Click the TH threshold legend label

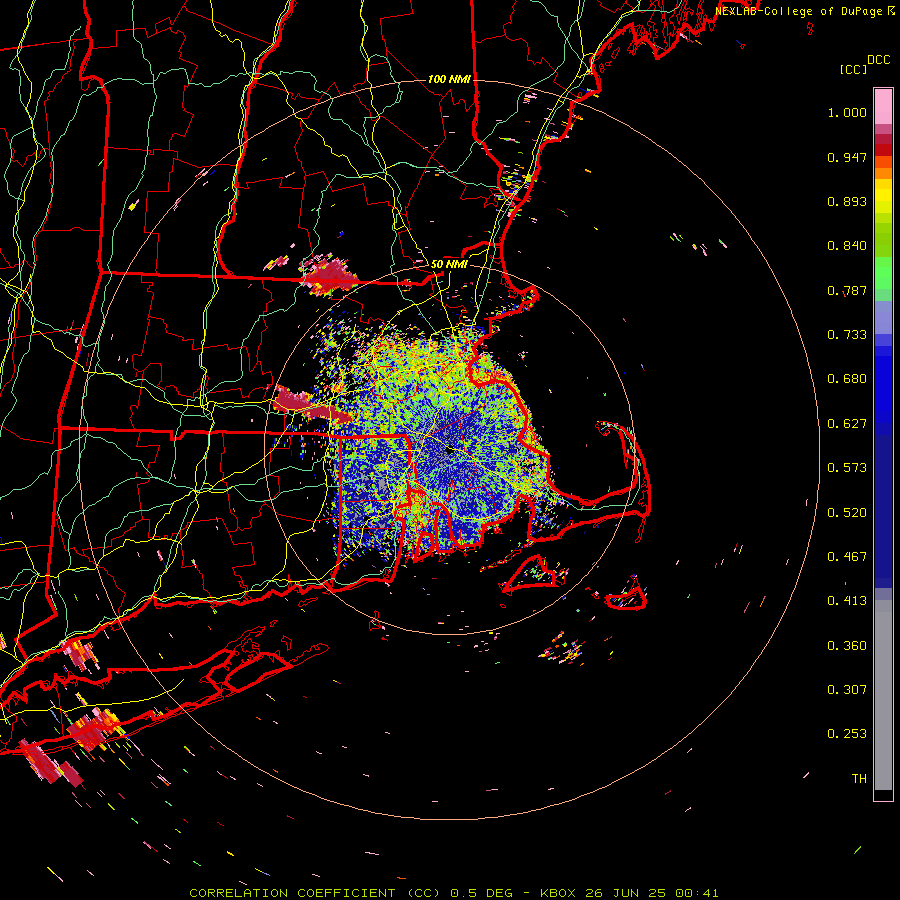click(x=859, y=779)
